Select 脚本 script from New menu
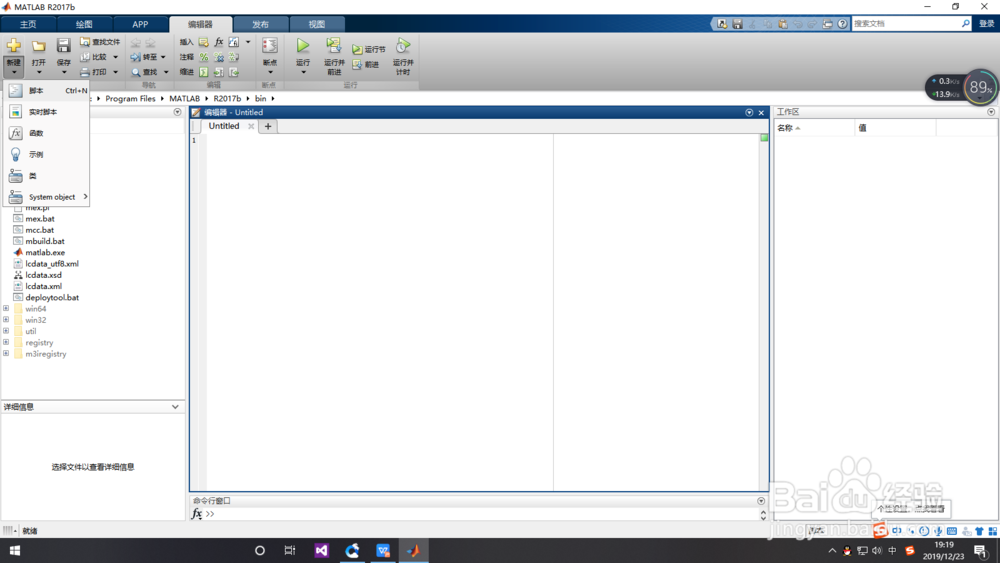The image size is (1000, 563). pos(46,91)
